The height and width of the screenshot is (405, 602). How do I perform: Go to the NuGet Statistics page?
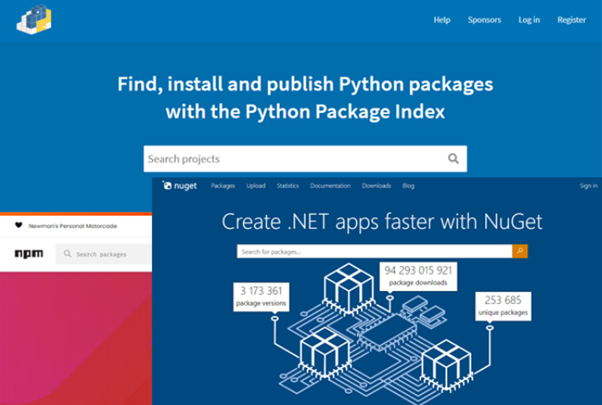pos(287,186)
